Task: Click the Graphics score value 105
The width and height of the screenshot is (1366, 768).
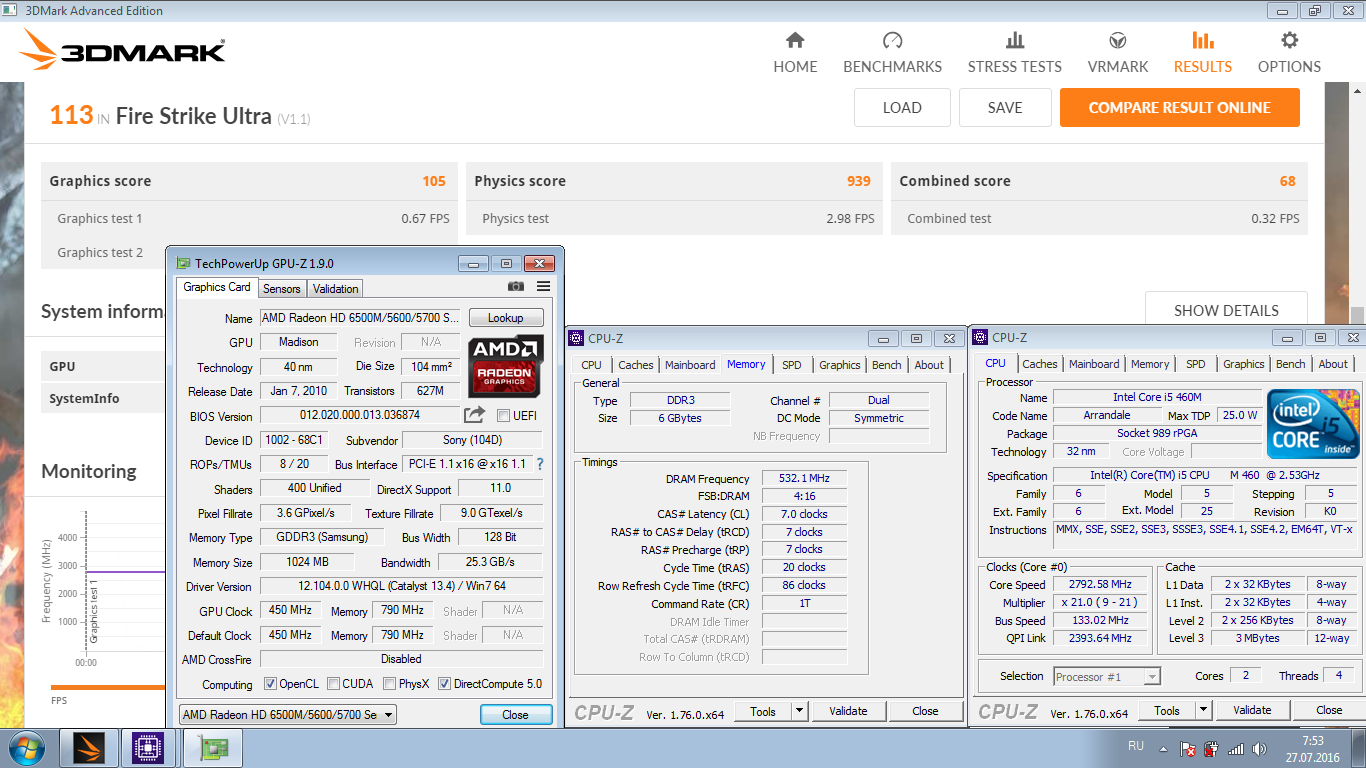Action: pyautogui.click(x=434, y=181)
